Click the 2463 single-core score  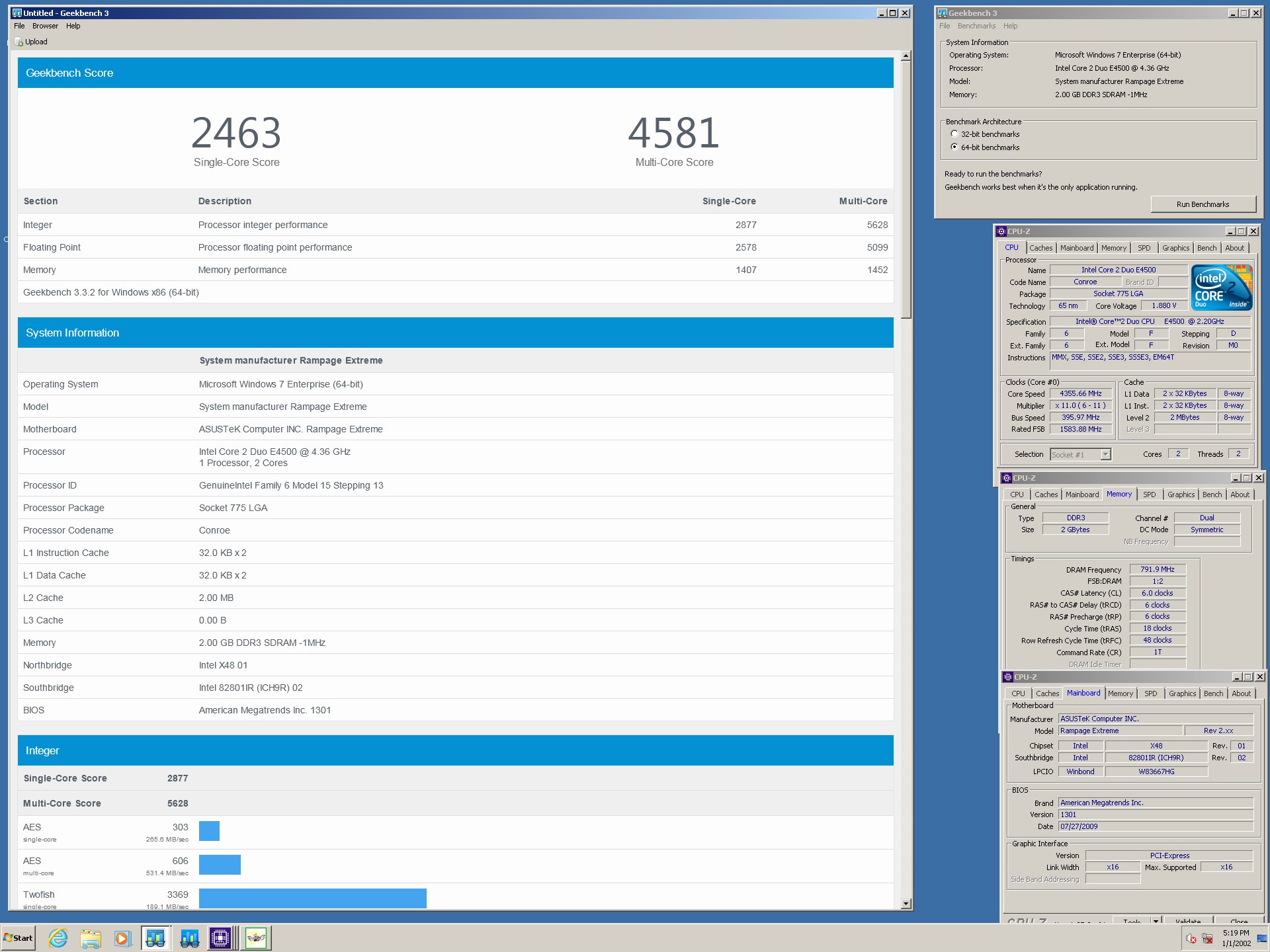[x=236, y=133]
